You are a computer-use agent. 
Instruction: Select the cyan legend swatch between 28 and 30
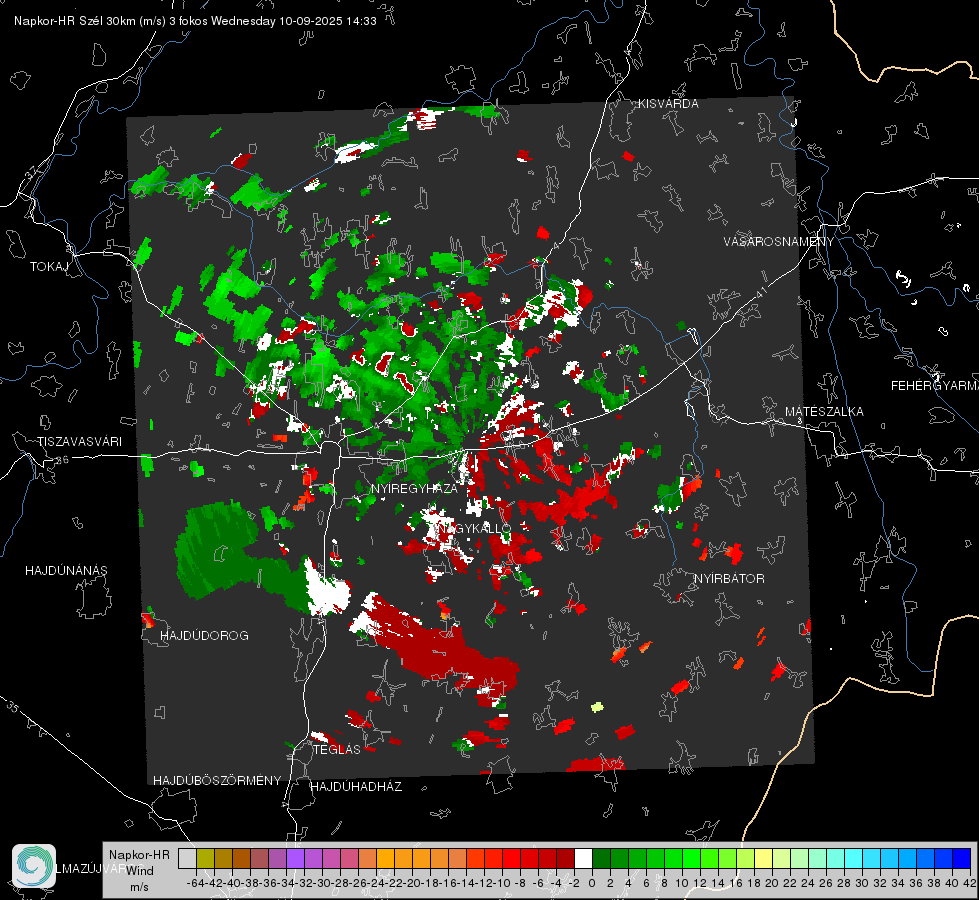pyautogui.click(x=854, y=858)
